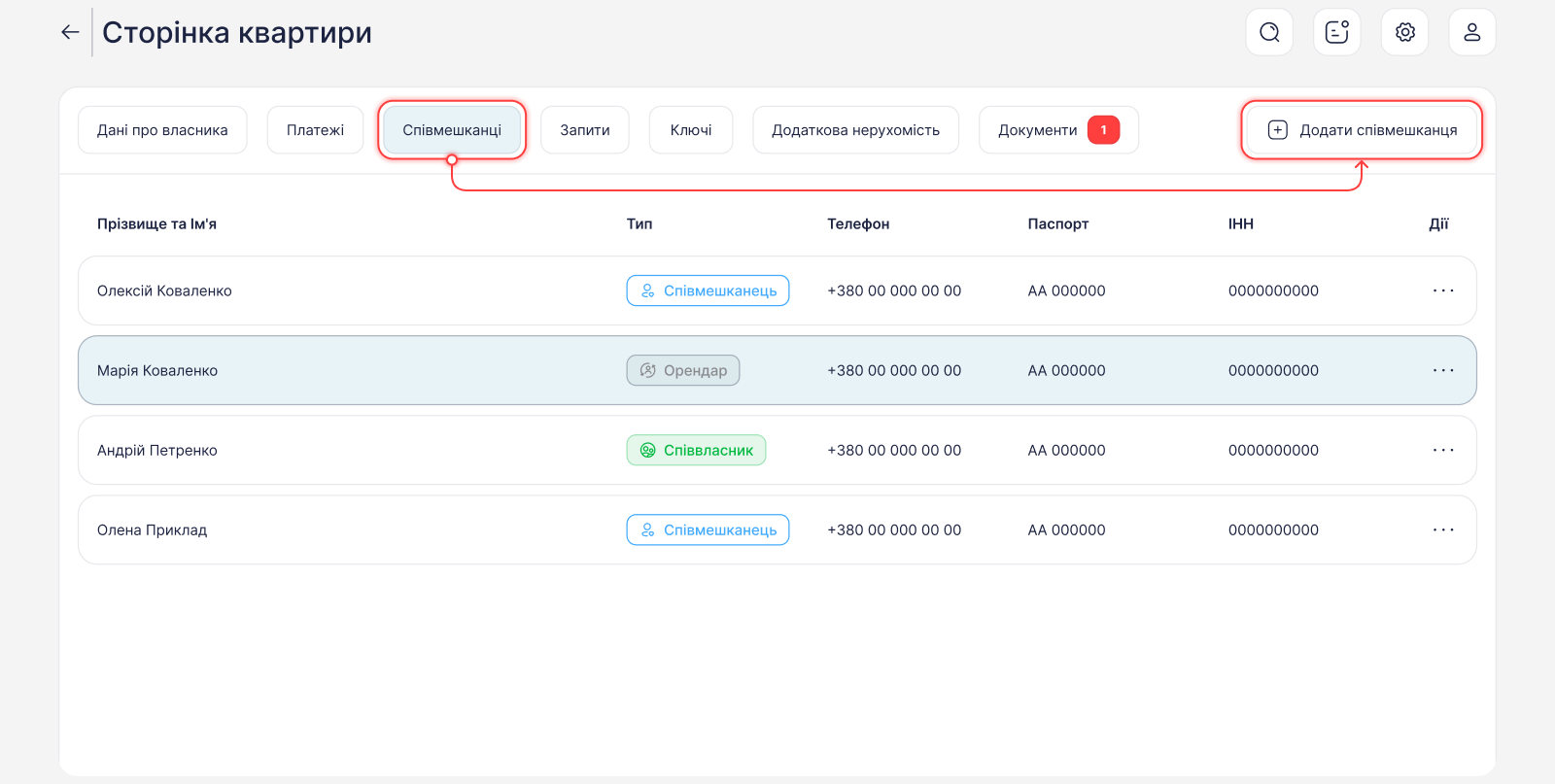1555x784 pixels.
Task: Switch to Дані про власника tab
Action: [x=162, y=130]
